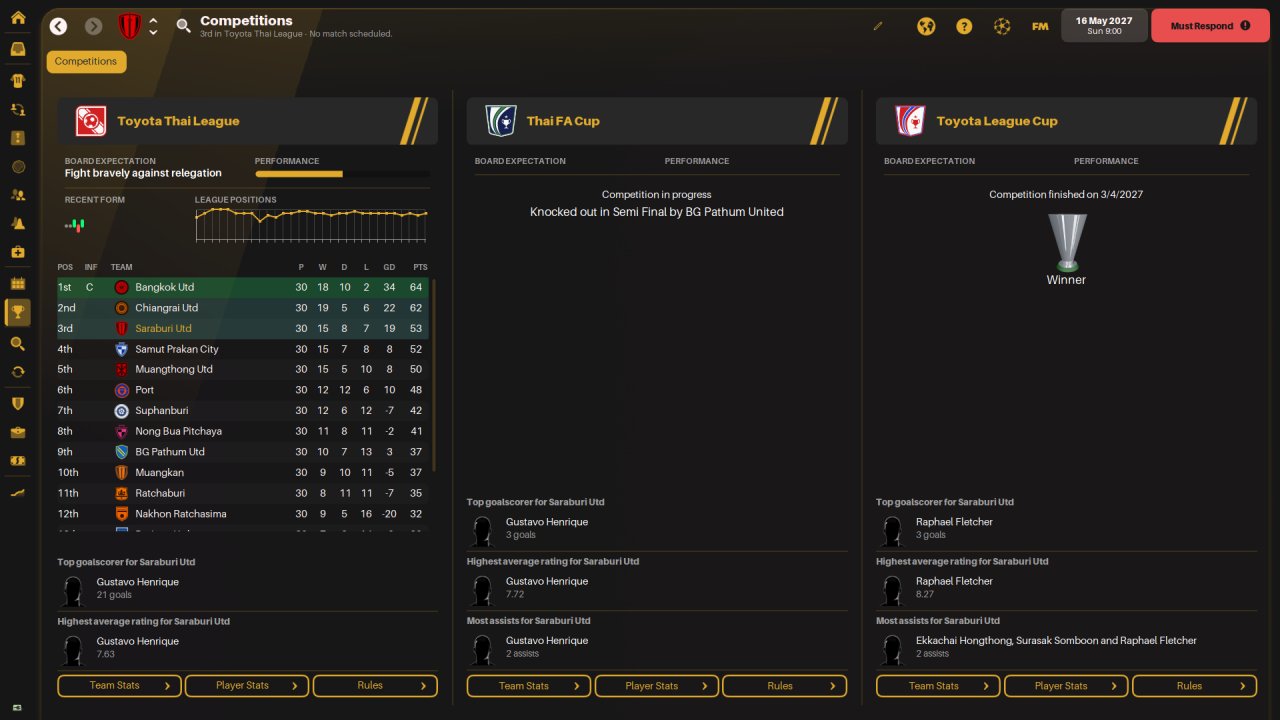1280x720 pixels.
Task: Open the search magnifier beside Competitions title
Action: pyautogui.click(x=184, y=26)
